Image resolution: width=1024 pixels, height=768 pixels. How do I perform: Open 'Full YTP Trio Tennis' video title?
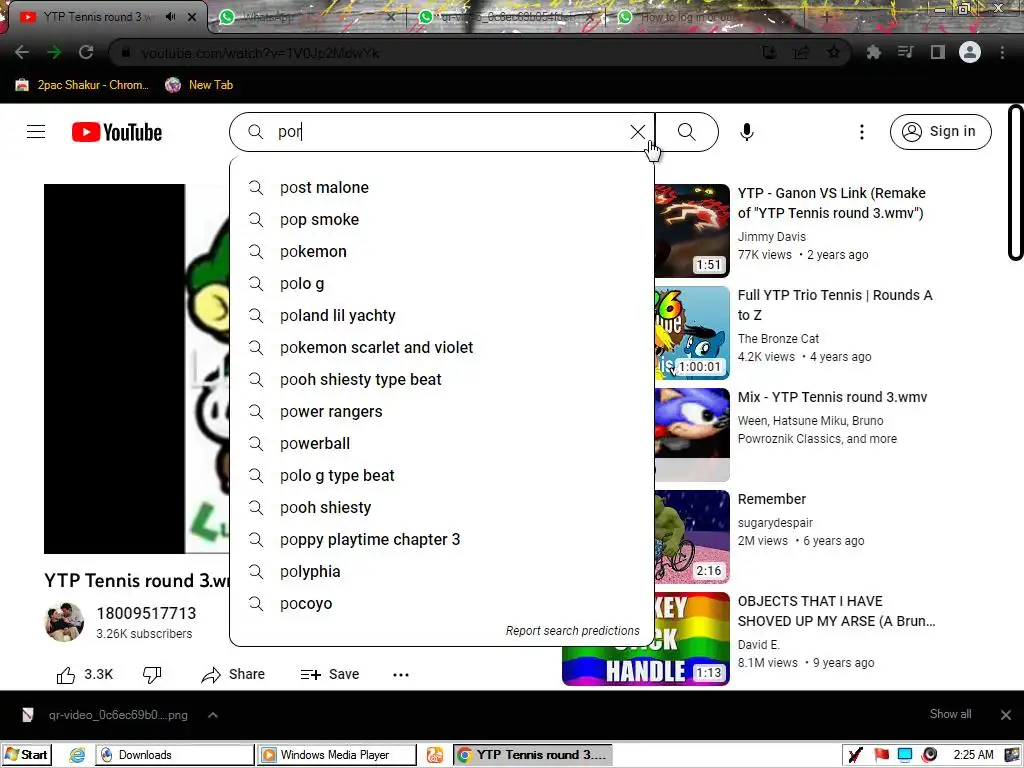[835, 305]
